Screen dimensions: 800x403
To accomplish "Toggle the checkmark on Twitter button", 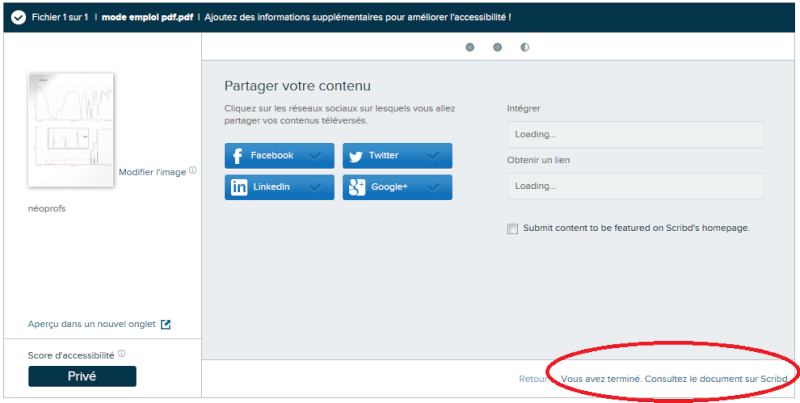I will tap(434, 156).
